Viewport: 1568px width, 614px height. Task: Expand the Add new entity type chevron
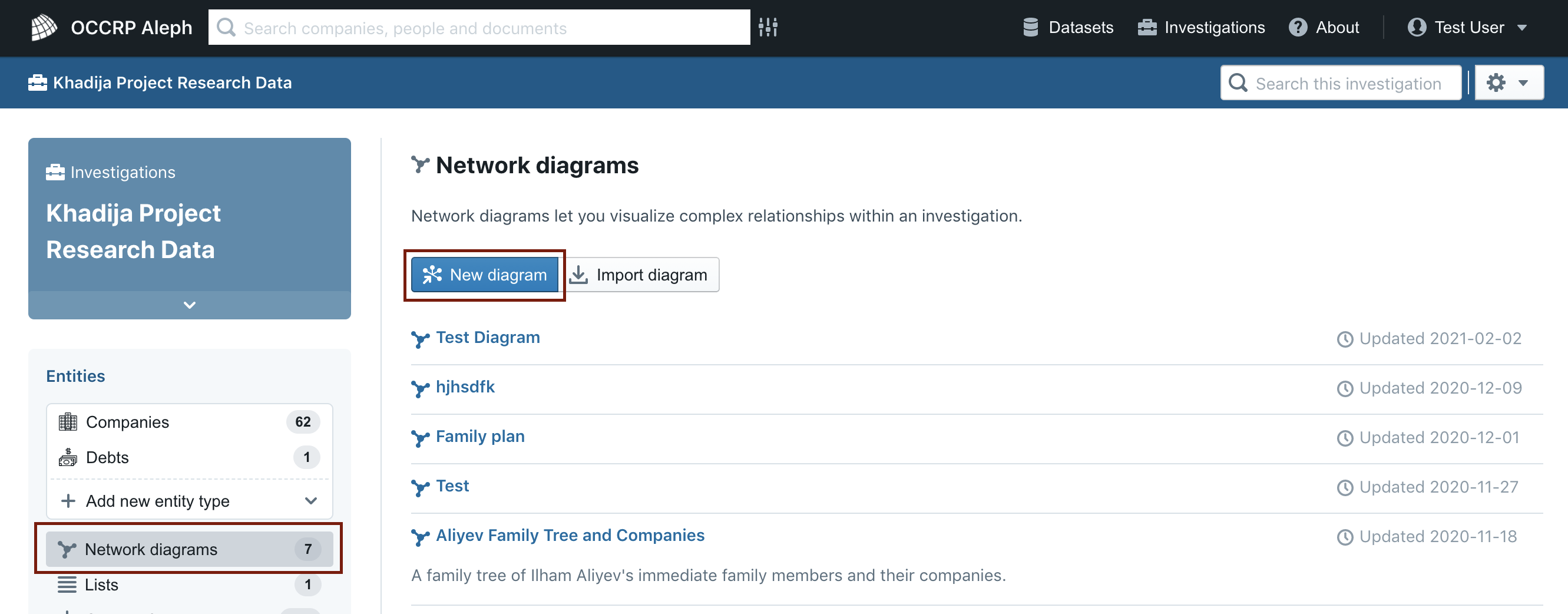pyautogui.click(x=311, y=501)
